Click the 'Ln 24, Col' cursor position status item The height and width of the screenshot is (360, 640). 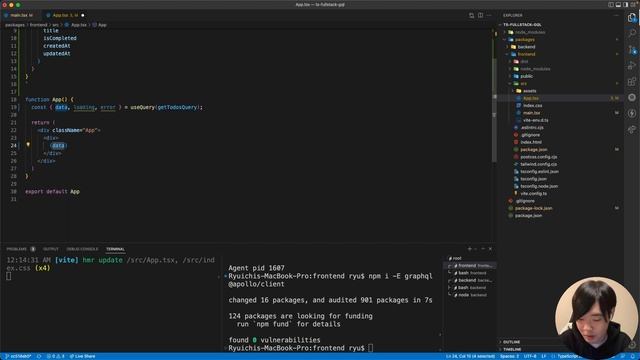pyautogui.click(x=470, y=356)
